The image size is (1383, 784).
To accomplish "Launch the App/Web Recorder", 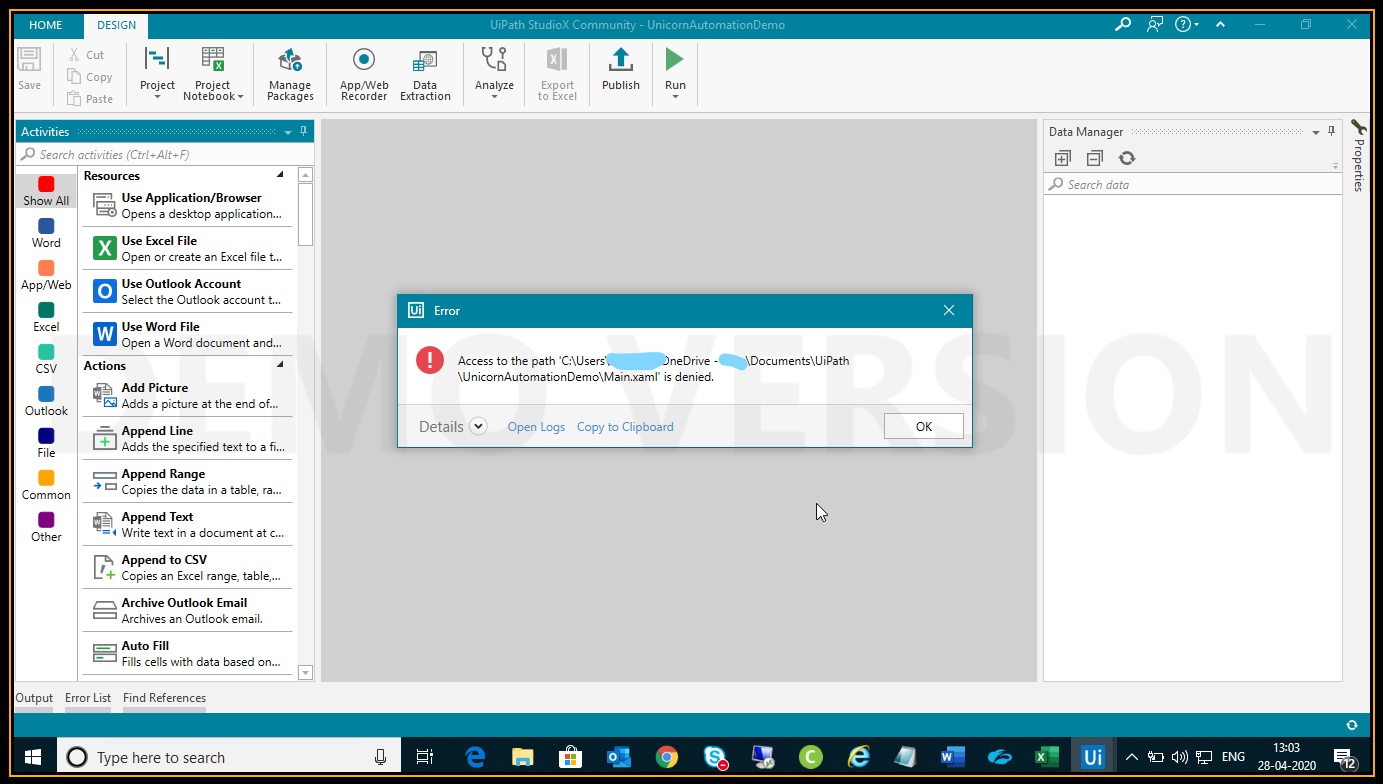I will coord(364,74).
